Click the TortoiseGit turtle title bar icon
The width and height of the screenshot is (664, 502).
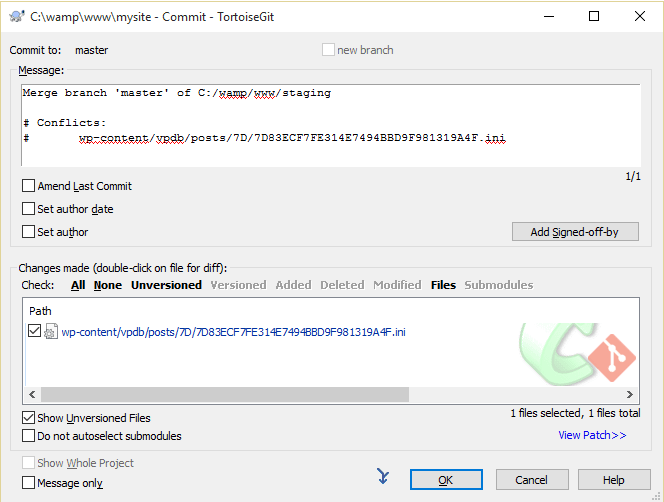tap(17, 17)
